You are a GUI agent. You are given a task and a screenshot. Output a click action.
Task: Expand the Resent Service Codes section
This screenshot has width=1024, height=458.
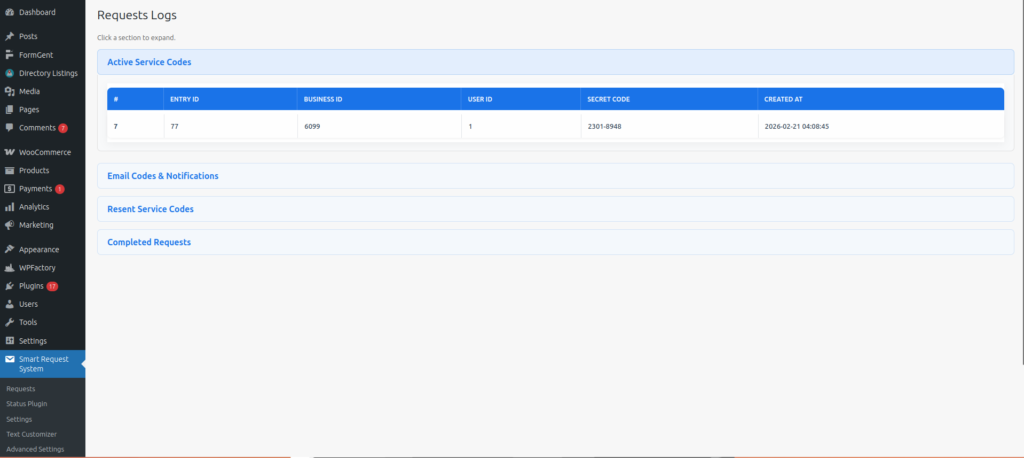pyautogui.click(x=150, y=209)
